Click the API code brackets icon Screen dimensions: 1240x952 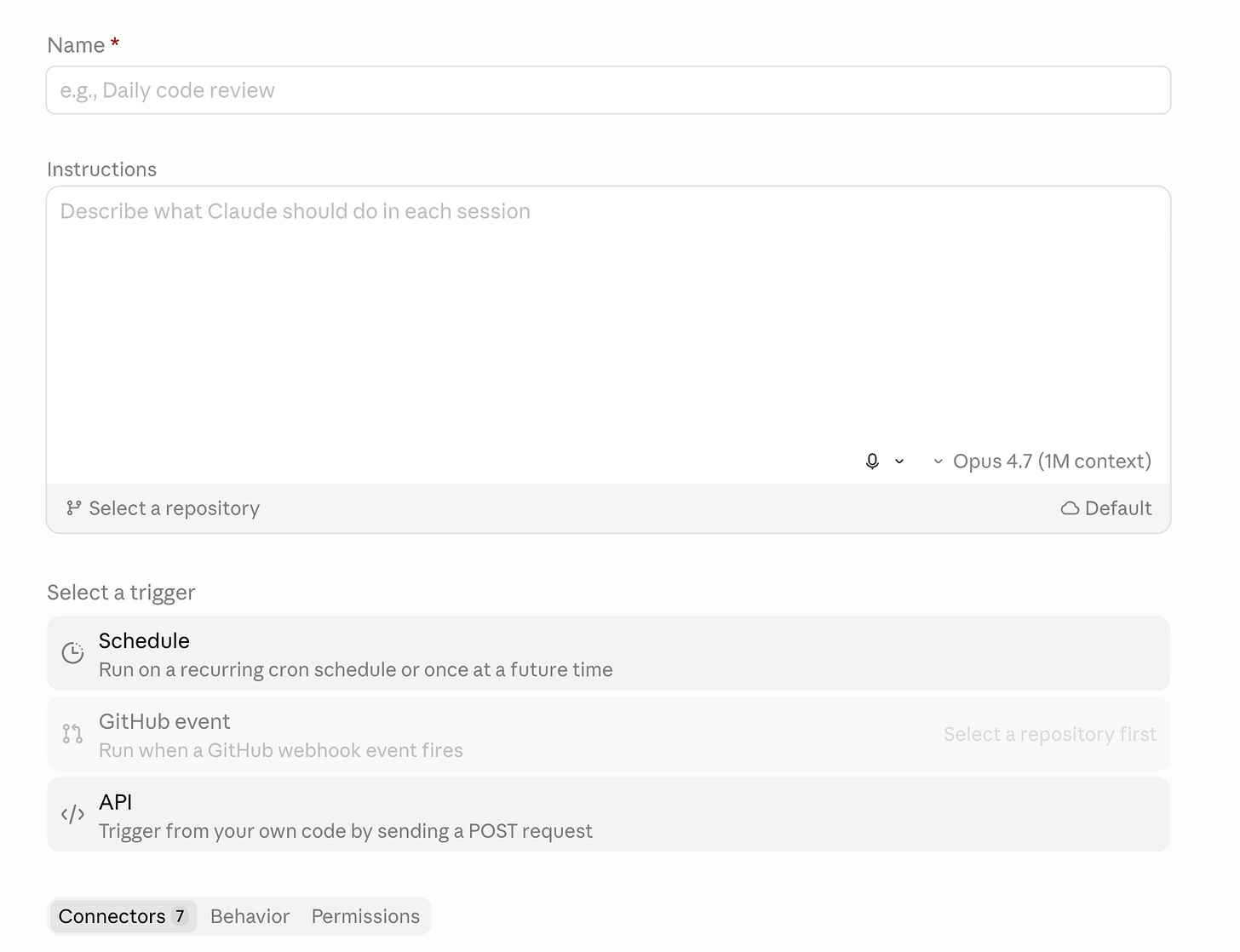(73, 815)
